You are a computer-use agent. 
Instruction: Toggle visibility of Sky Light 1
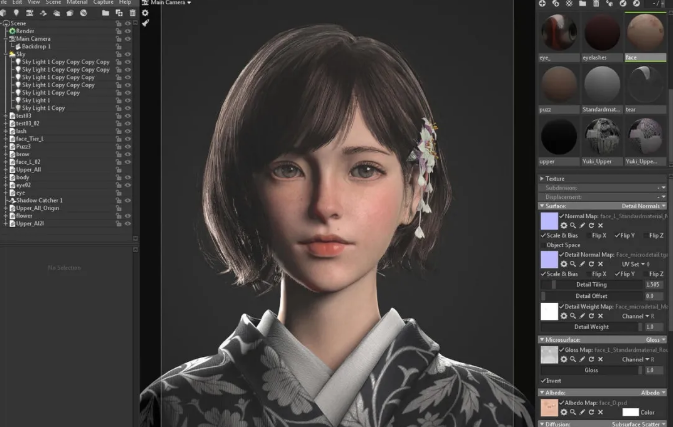point(128,100)
